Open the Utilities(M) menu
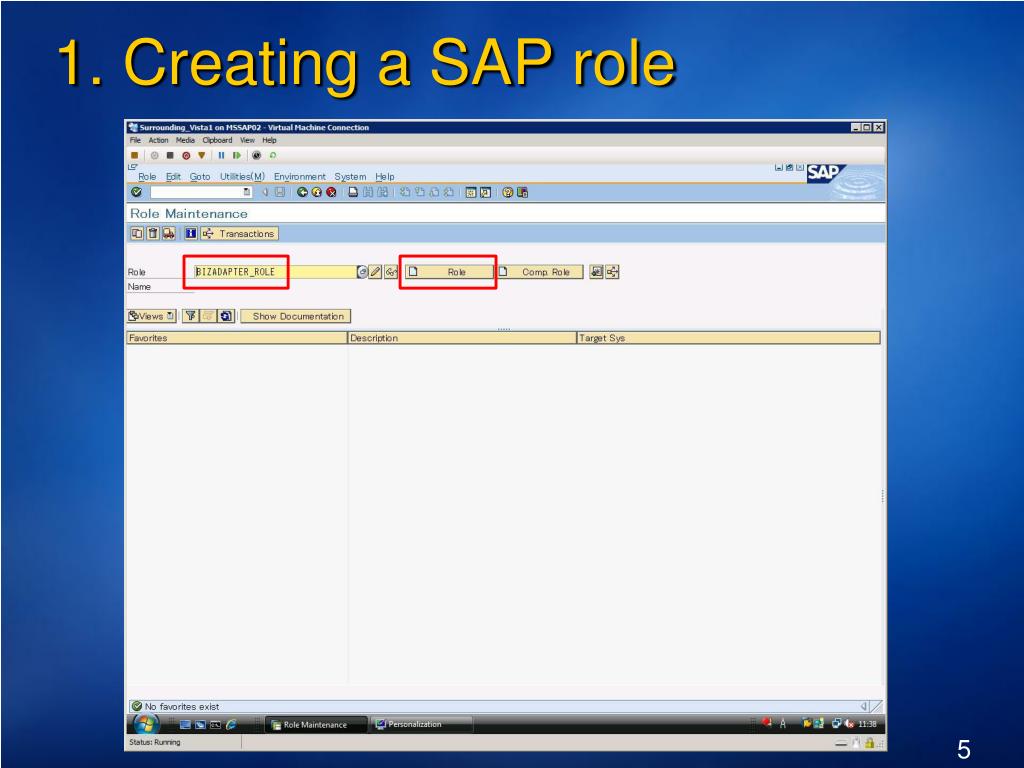 pyautogui.click(x=242, y=176)
